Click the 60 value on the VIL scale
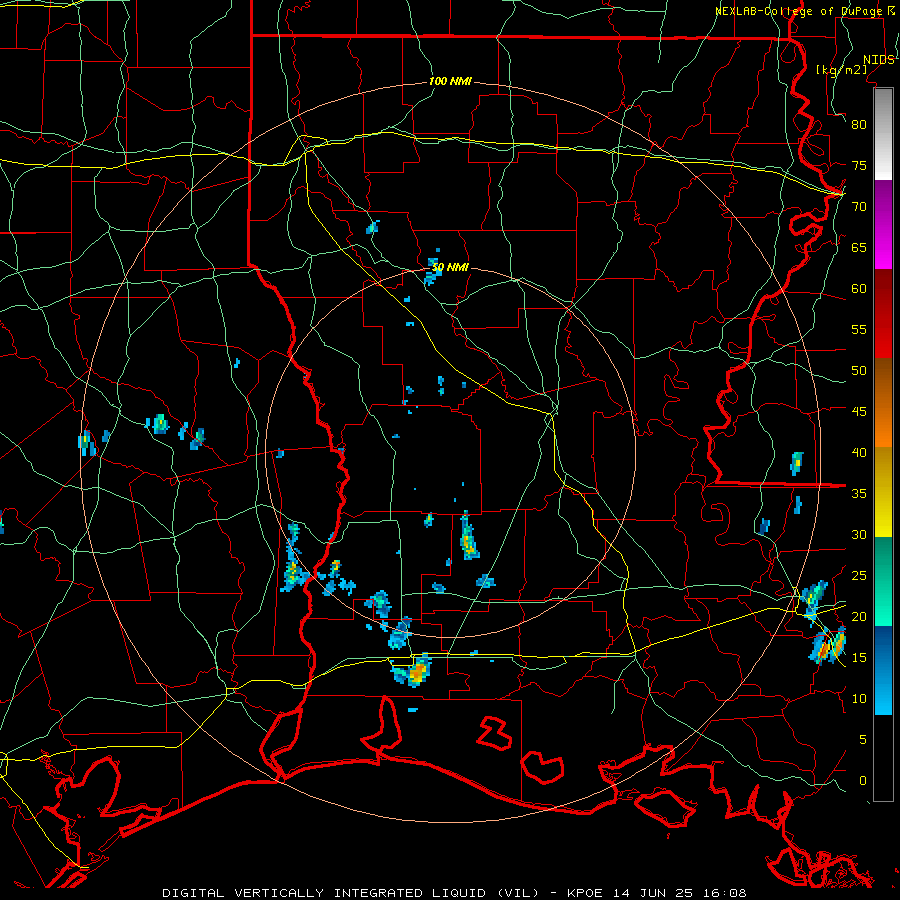 859,289
